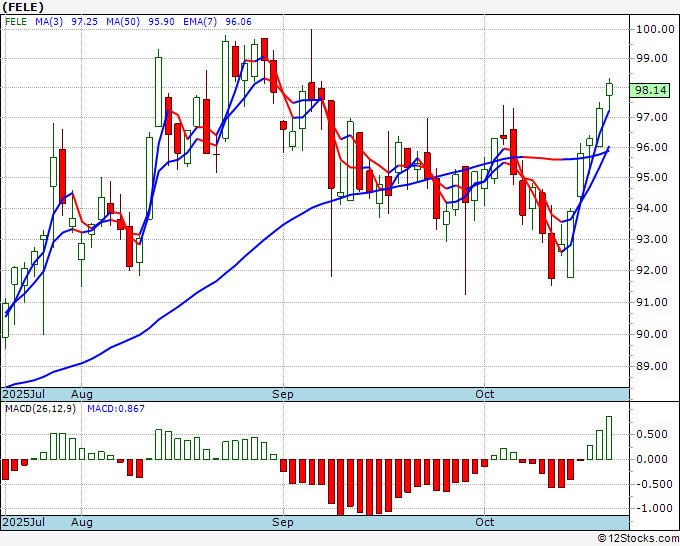Click the MA(50) value 95.90
This screenshot has width=680, height=546.
pyautogui.click(x=161, y=22)
